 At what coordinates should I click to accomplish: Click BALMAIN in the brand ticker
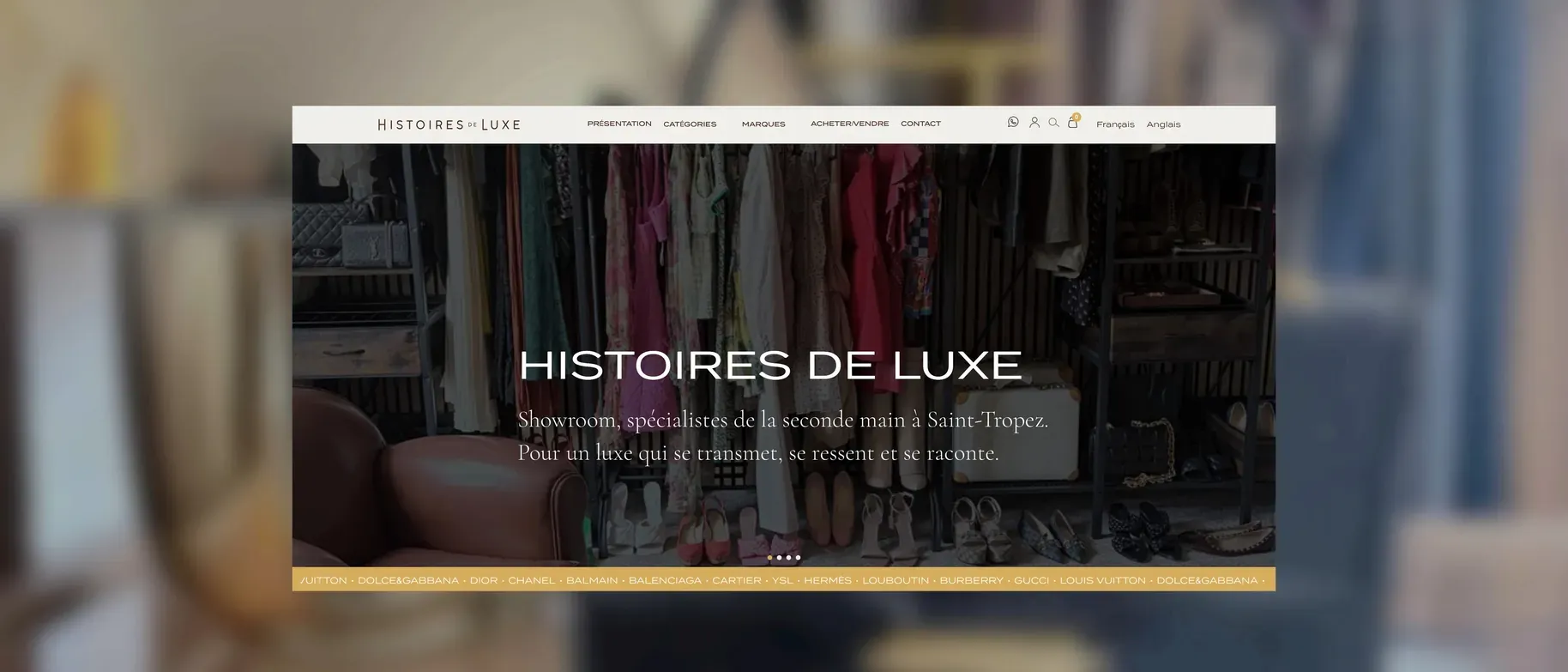[x=592, y=580]
